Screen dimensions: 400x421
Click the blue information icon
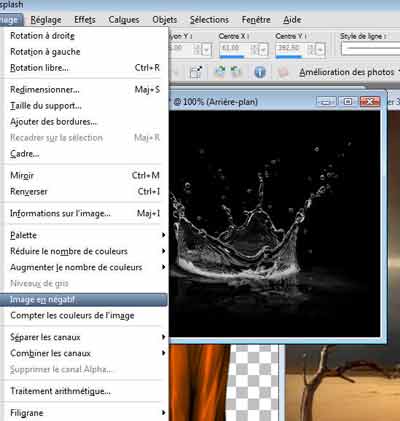260,72
